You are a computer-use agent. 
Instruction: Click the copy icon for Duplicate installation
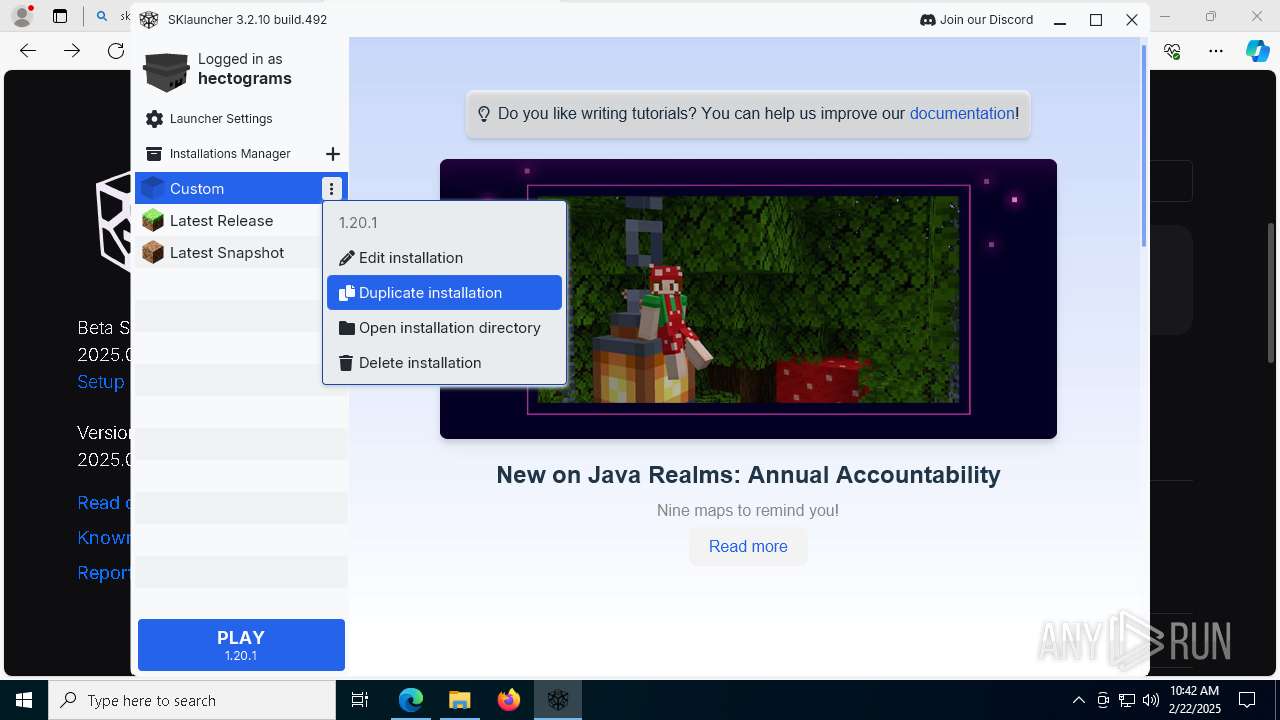coord(347,293)
